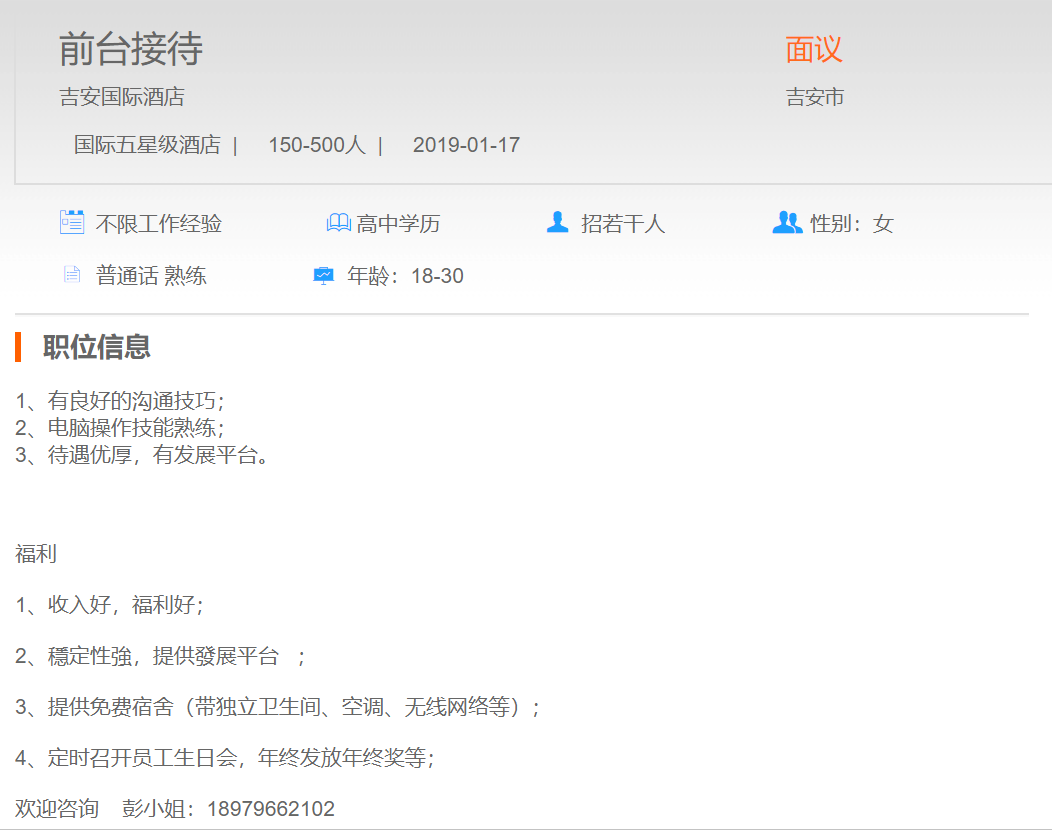Click the orange bar beside 职位信息 heading
Viewport: 1052px width, 830px height.
(x=19, y=347)
